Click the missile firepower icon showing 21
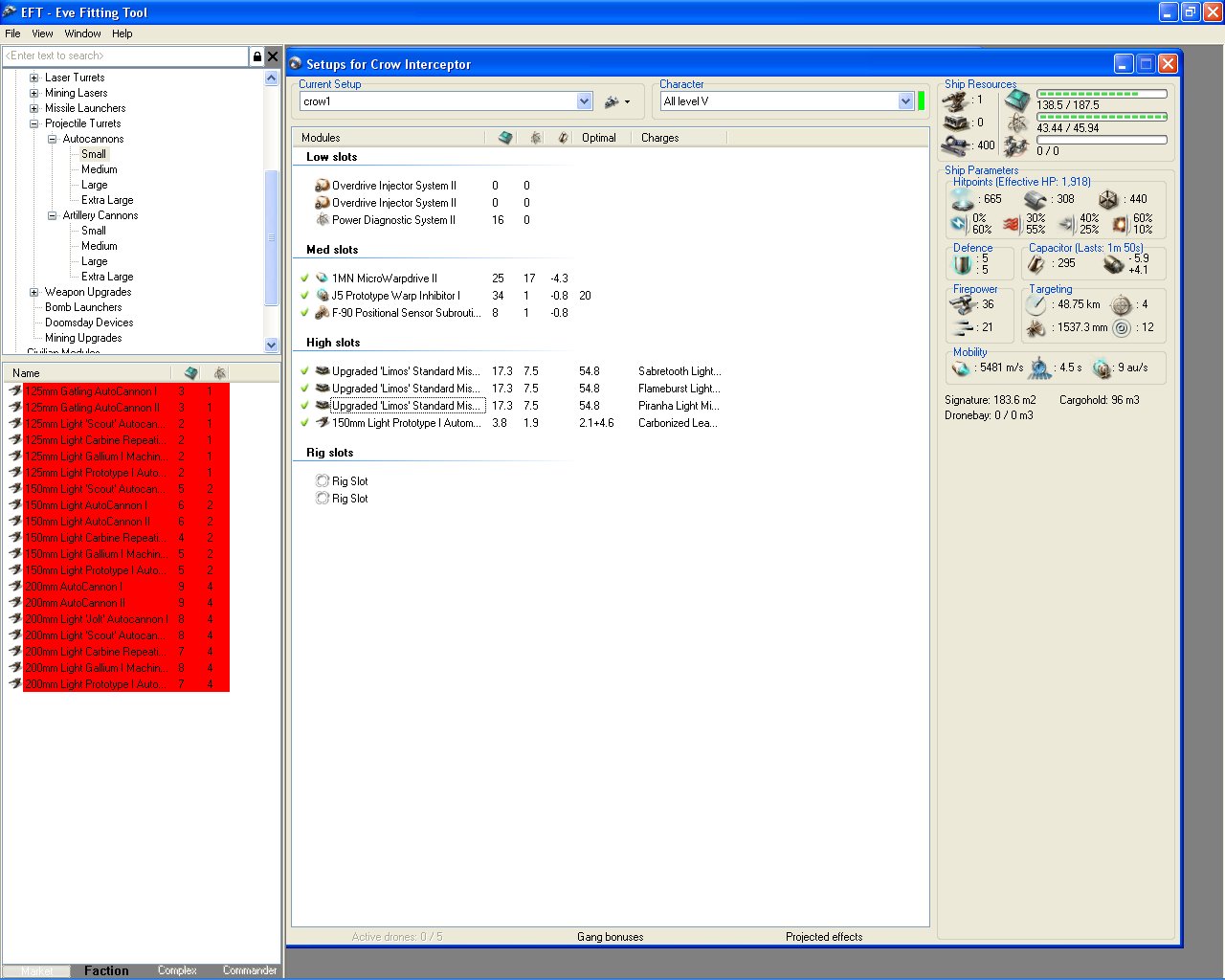1225x980 pixels. [x=963, y=328]
